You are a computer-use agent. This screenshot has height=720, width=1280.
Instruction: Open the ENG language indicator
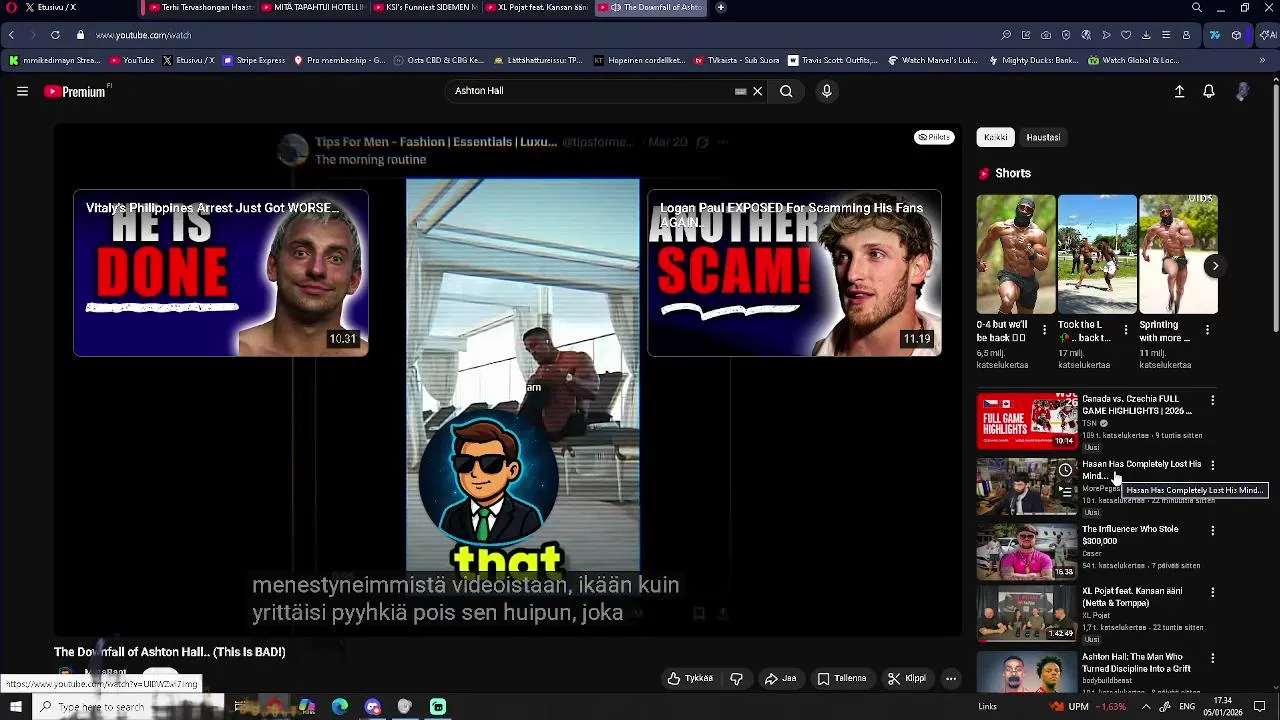pyautogui.click(x=1189, y=707)
